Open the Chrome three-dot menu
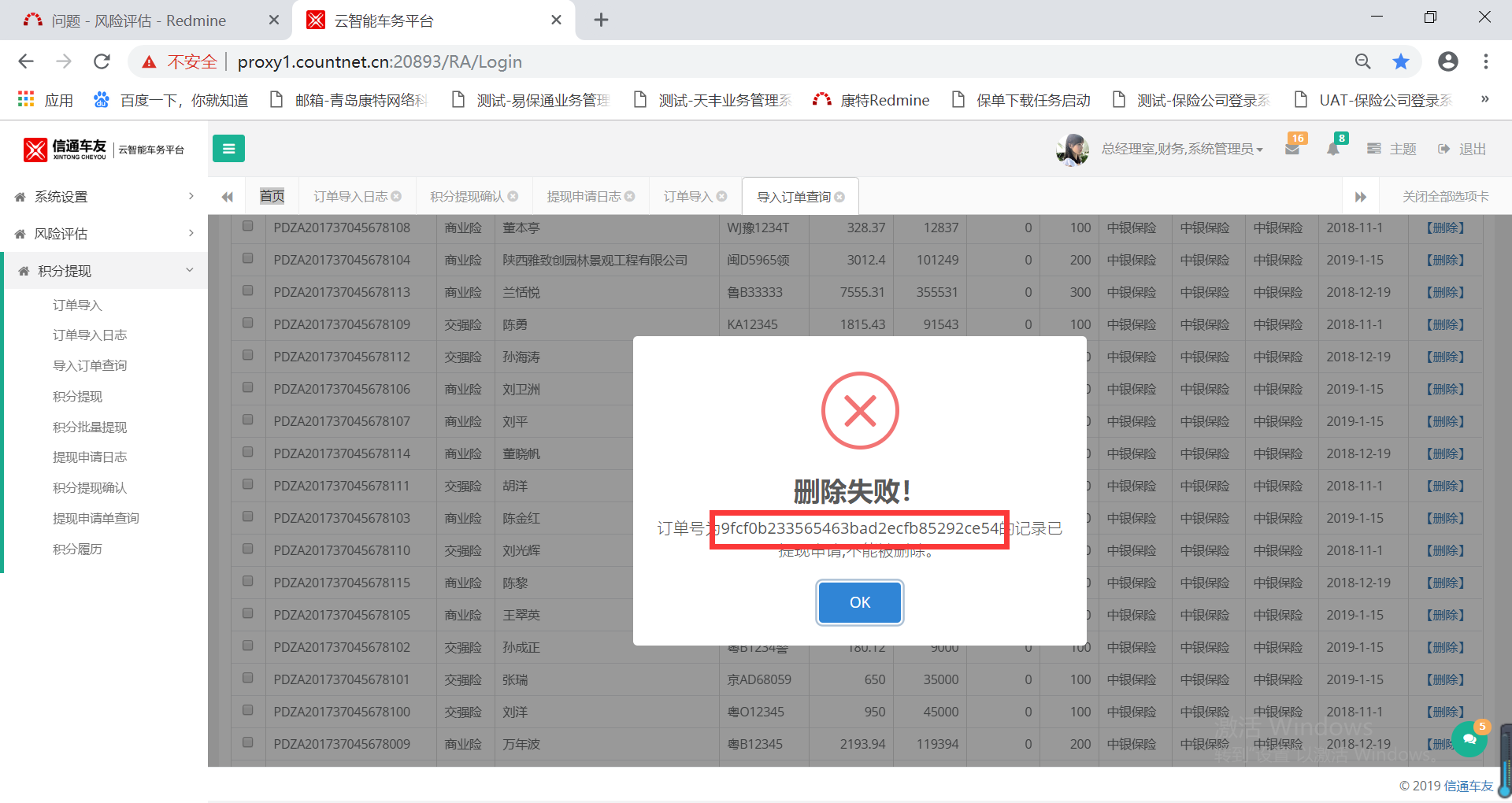Viewport: 1512px width, 803px height. coord(1486,61)
